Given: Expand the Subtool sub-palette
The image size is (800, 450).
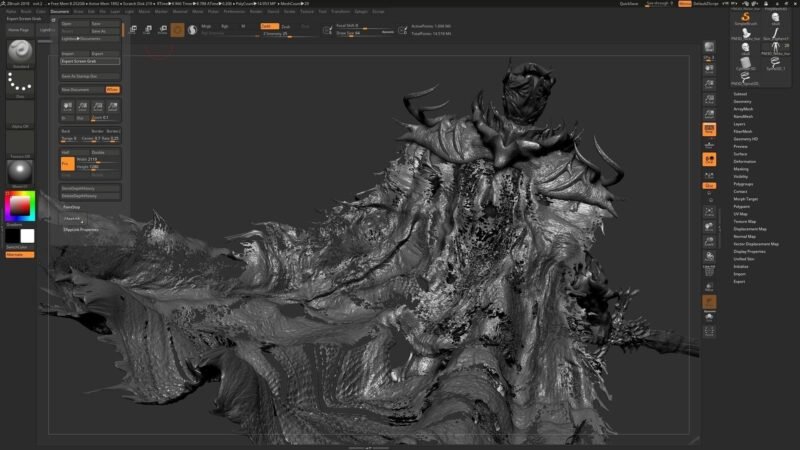Looking at the screenshot, I should click(740, 94).
